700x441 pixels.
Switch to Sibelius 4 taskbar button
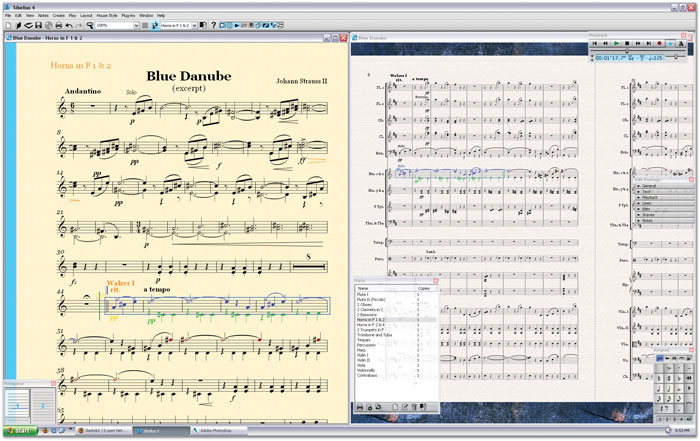161,431
